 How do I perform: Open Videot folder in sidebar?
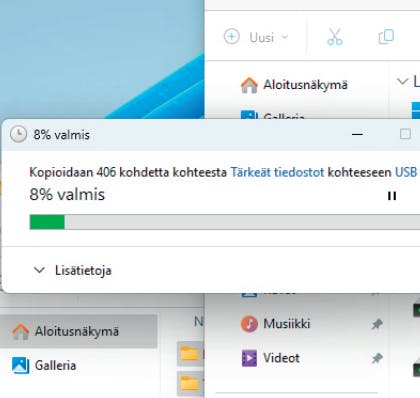pos(281,358)
